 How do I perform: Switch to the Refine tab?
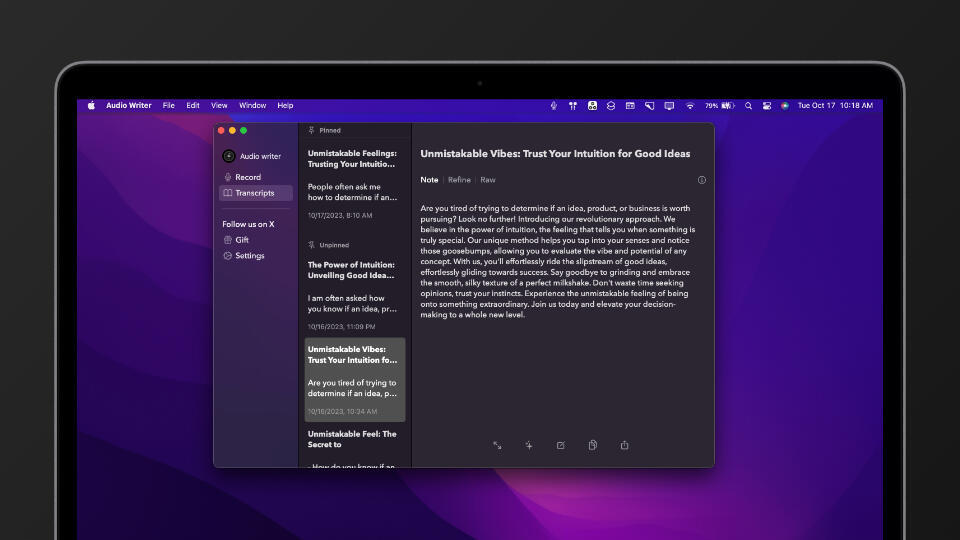pyautogui.click(x=459, y=180)
